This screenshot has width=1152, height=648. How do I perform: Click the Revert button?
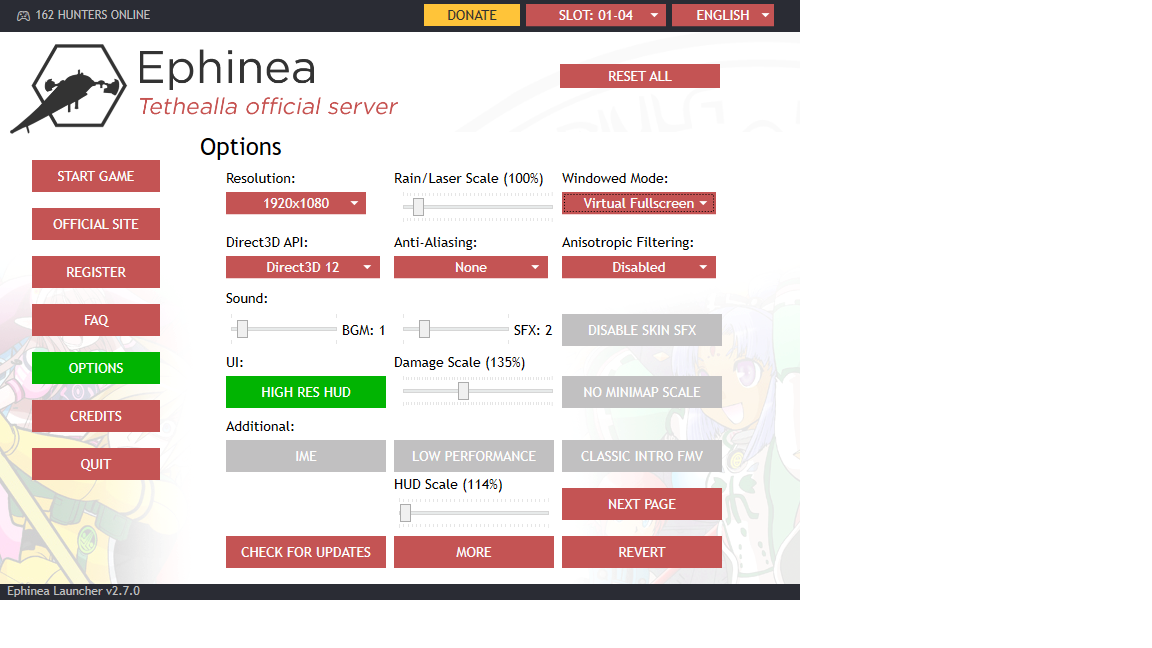(x=641, y=552)
